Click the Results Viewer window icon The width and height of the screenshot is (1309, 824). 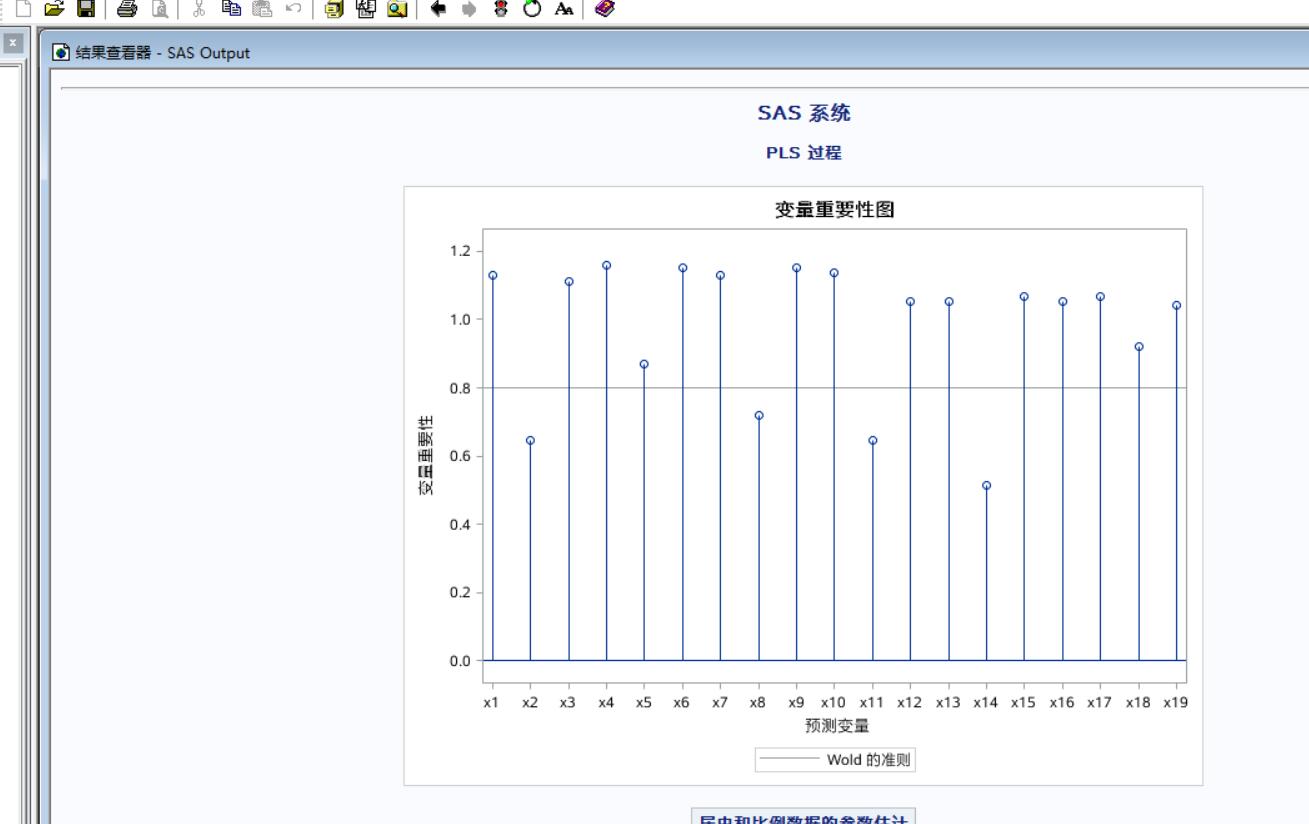(x=61, y=52)
